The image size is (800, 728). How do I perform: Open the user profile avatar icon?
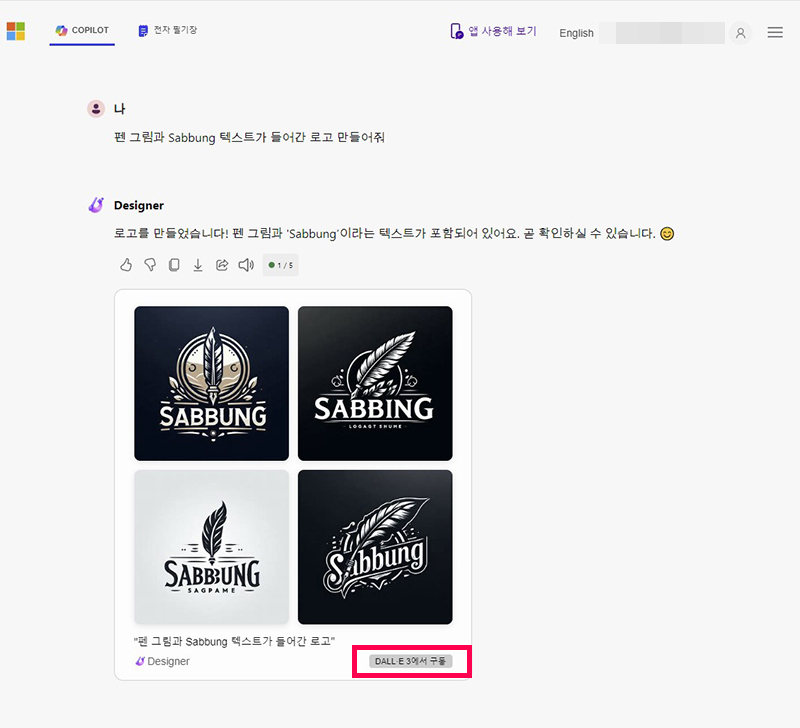[740, 33]
